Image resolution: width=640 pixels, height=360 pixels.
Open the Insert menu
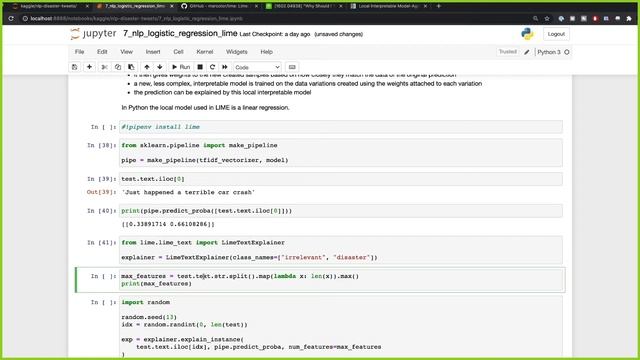[153, 52]
